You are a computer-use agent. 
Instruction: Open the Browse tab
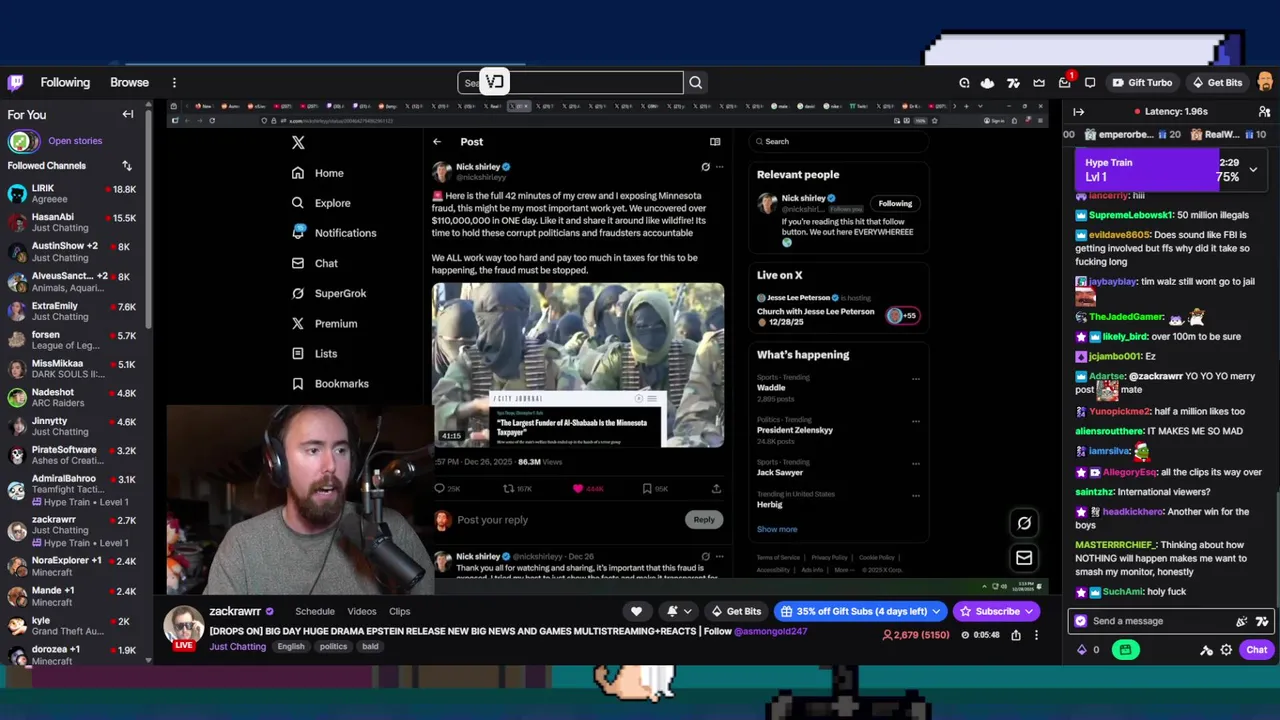point(129,83)
